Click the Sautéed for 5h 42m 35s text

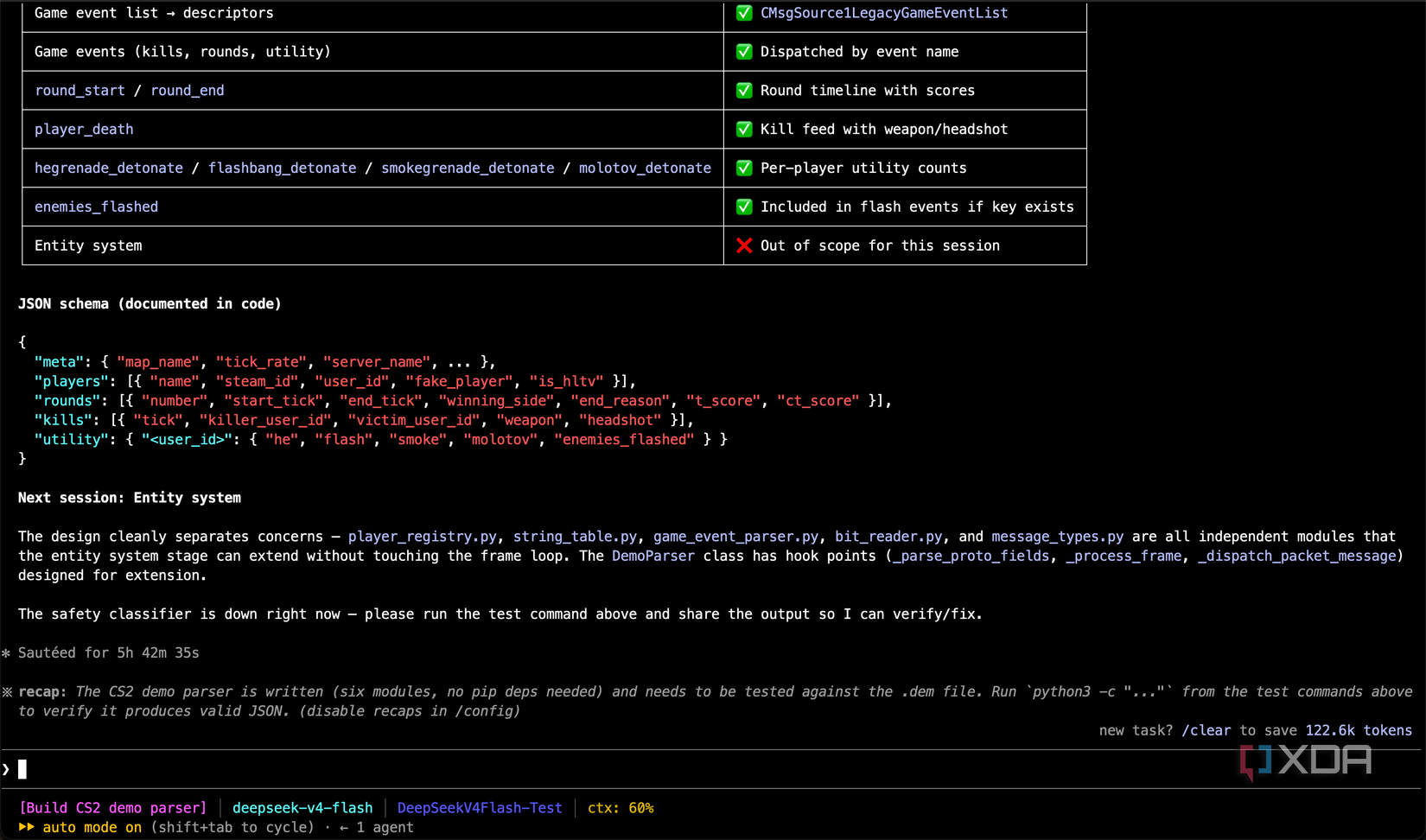(x=109, y=653)
